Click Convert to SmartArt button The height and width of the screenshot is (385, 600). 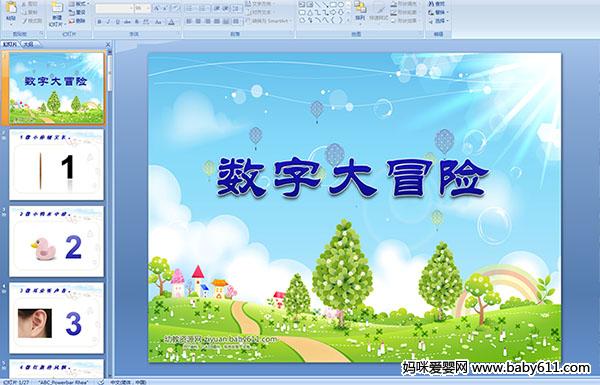click(269, 21)
